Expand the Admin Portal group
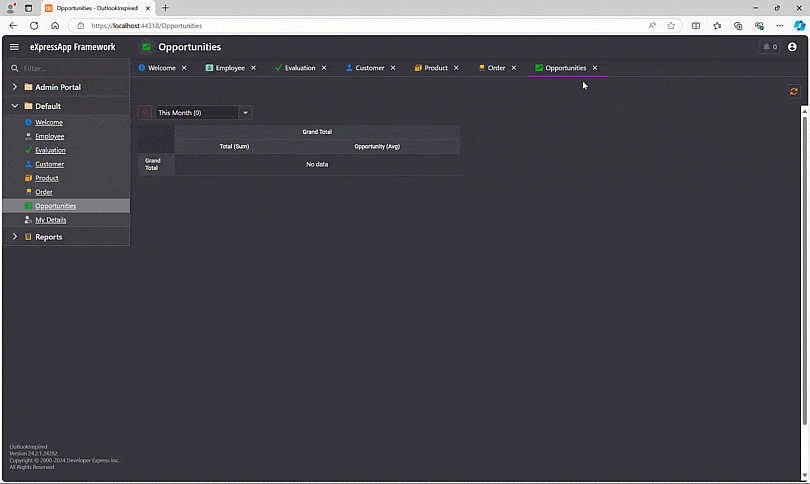The width and height of the screenshot is (810, 484). point(14,87)
